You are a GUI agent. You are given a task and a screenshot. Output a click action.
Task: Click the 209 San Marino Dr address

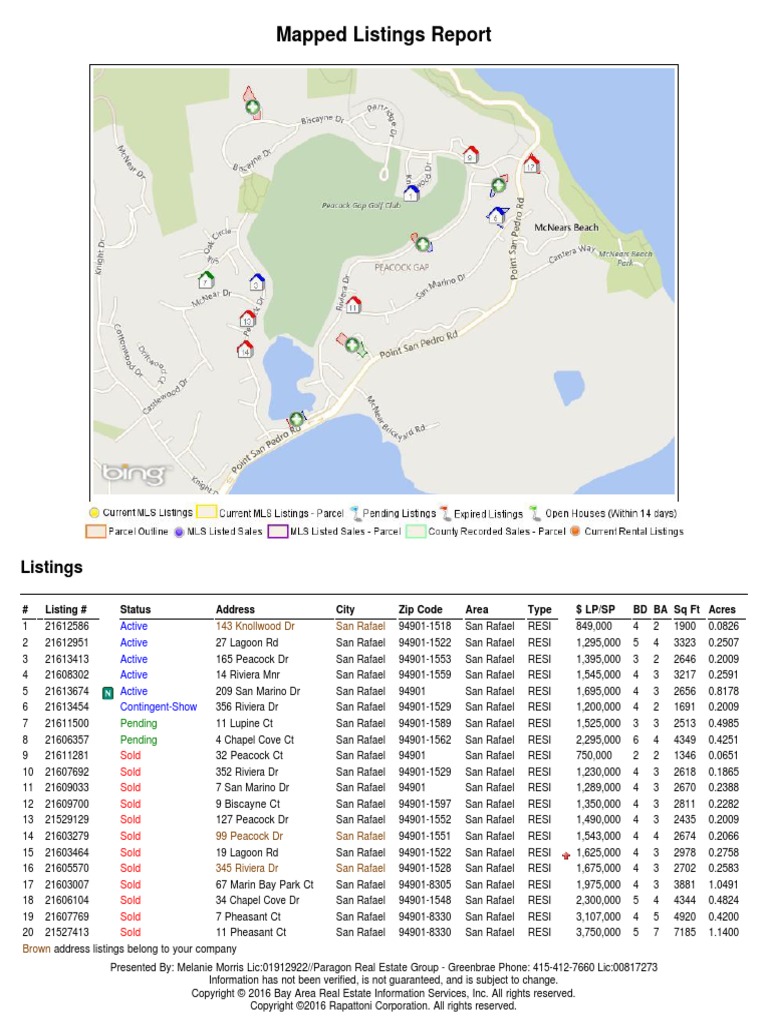[258, 691]
